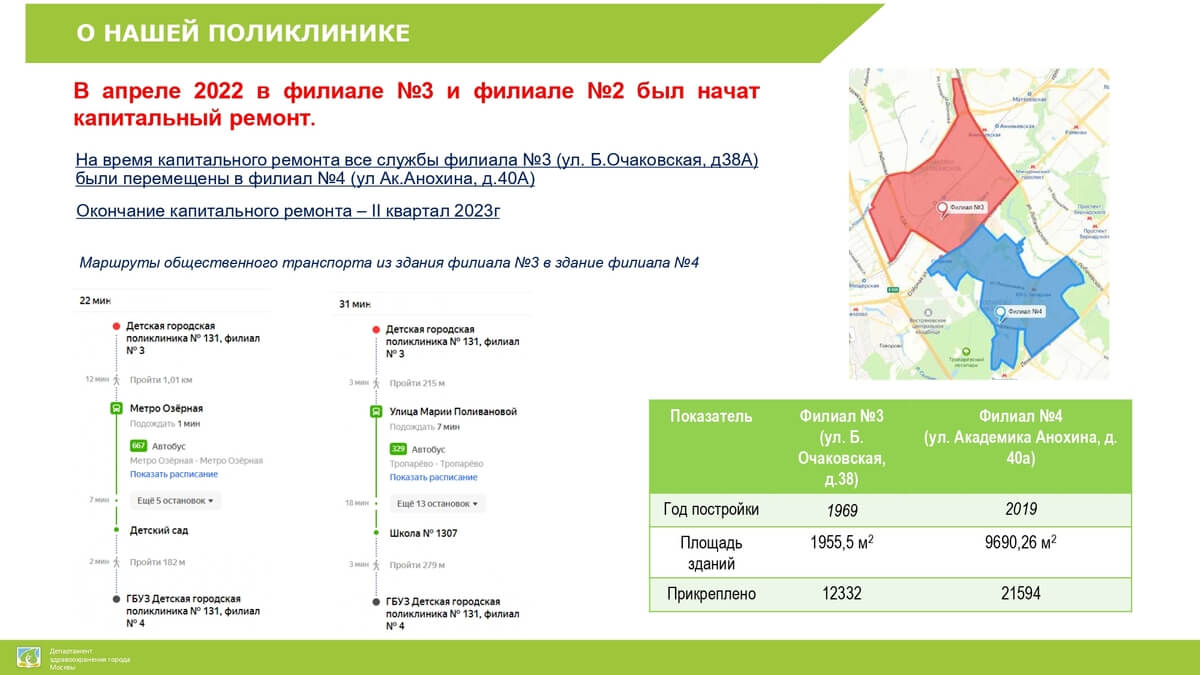This screenshot has height=675, width=1200.
Task: Expand the Ещё 13 остановок dropdown
Action: (437, 503)
